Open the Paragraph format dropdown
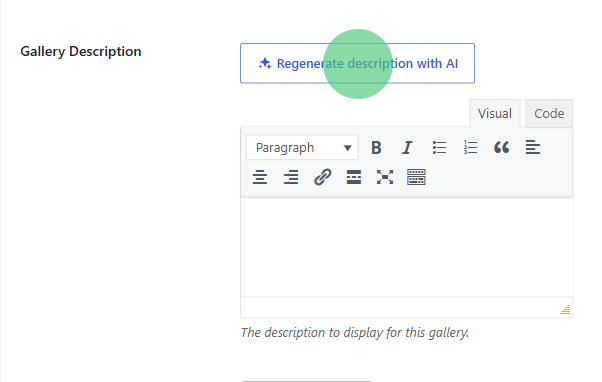 [x=302, y=147]
